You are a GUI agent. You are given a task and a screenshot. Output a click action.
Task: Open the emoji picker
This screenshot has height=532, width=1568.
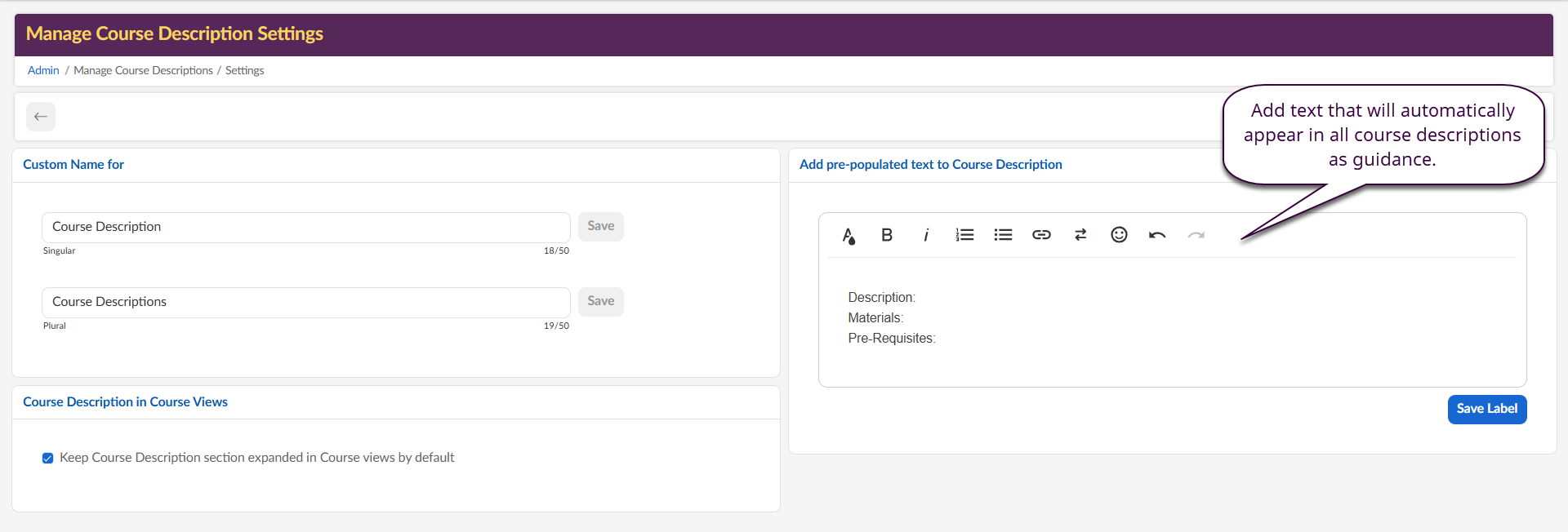click(1119, 235)
